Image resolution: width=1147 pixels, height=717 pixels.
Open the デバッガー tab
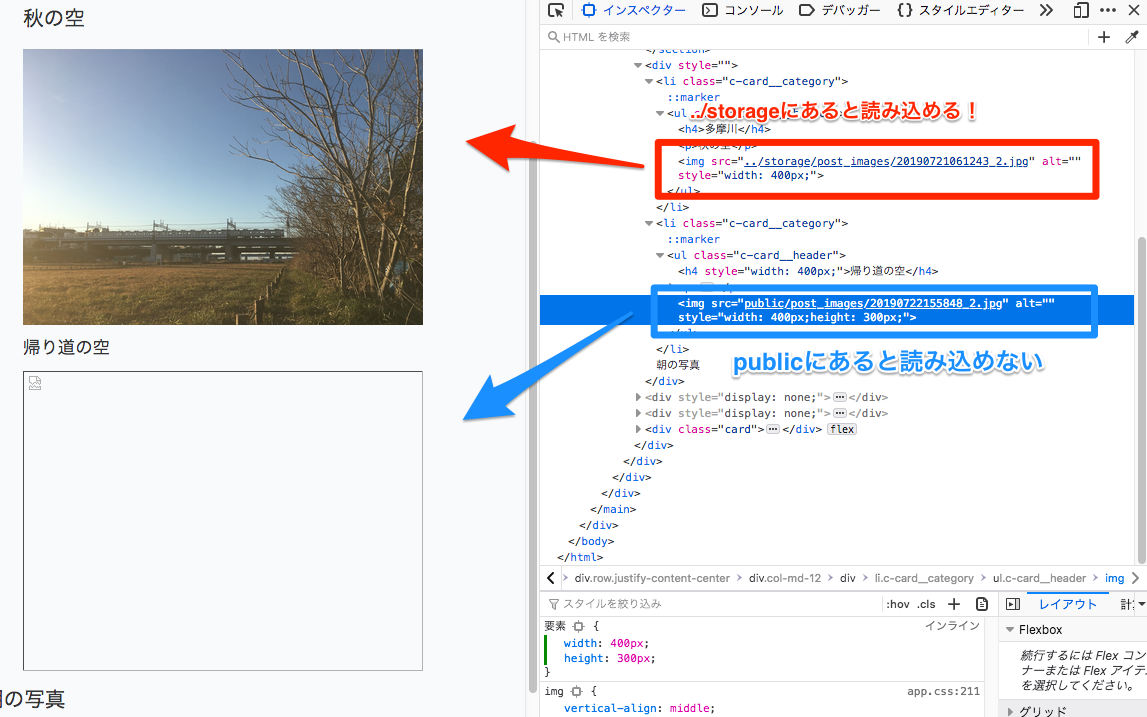(x=839, y=10)
